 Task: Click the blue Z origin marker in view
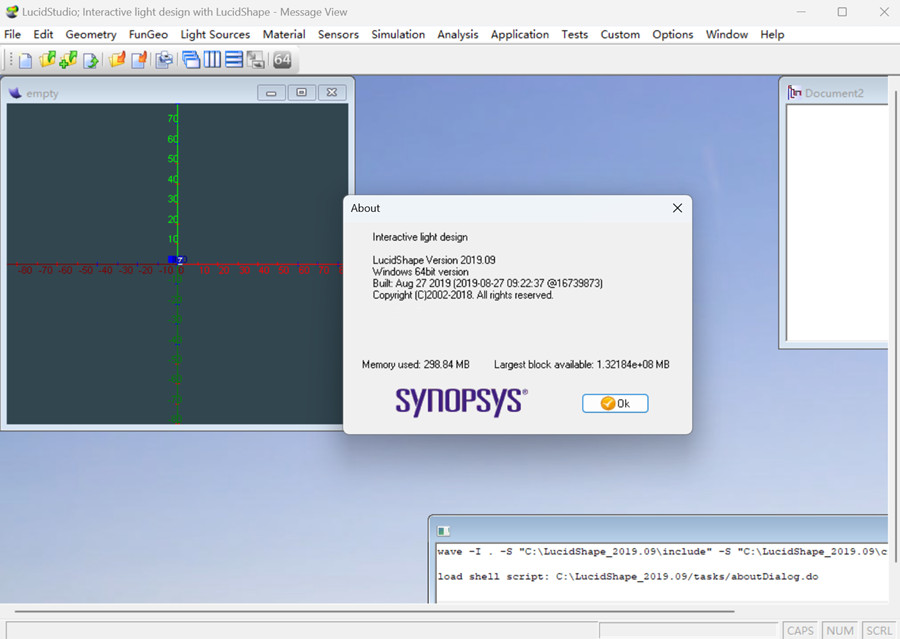pos(178,260)
